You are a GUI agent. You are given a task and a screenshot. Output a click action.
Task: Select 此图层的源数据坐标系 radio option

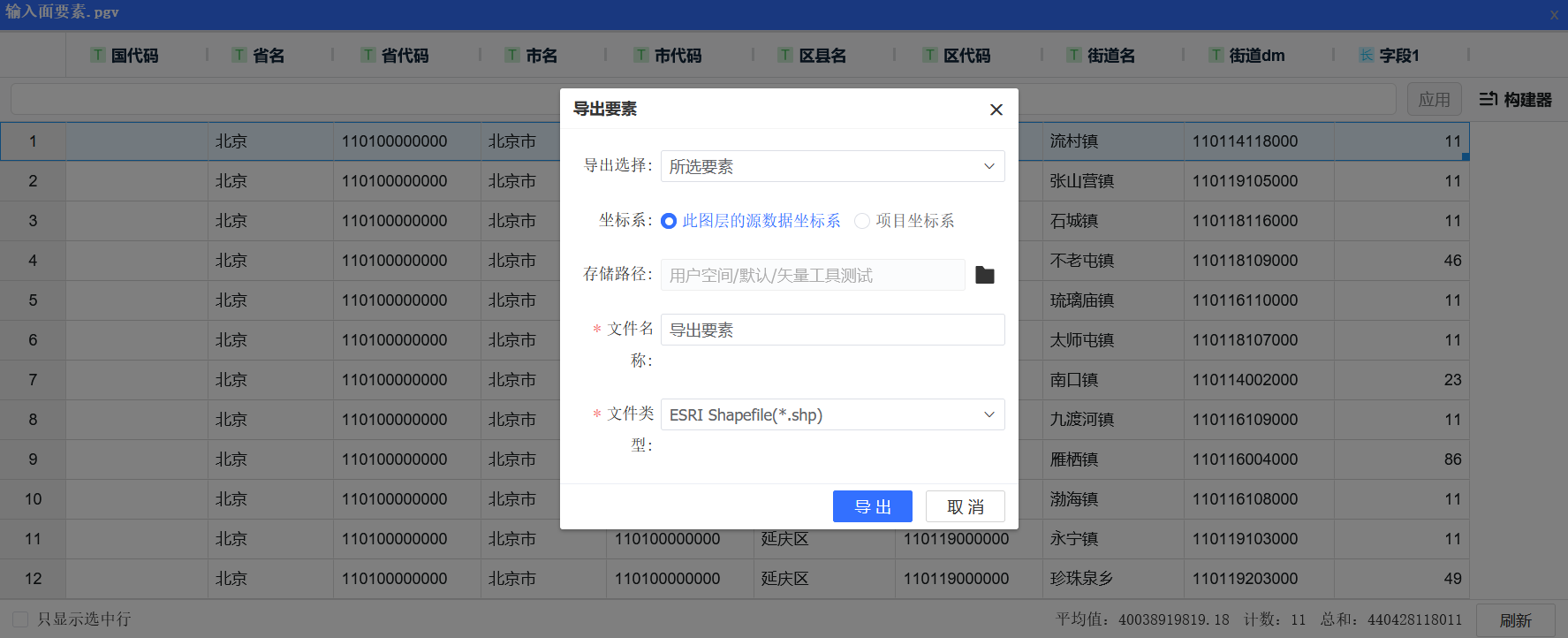click(x=669, y=221)
